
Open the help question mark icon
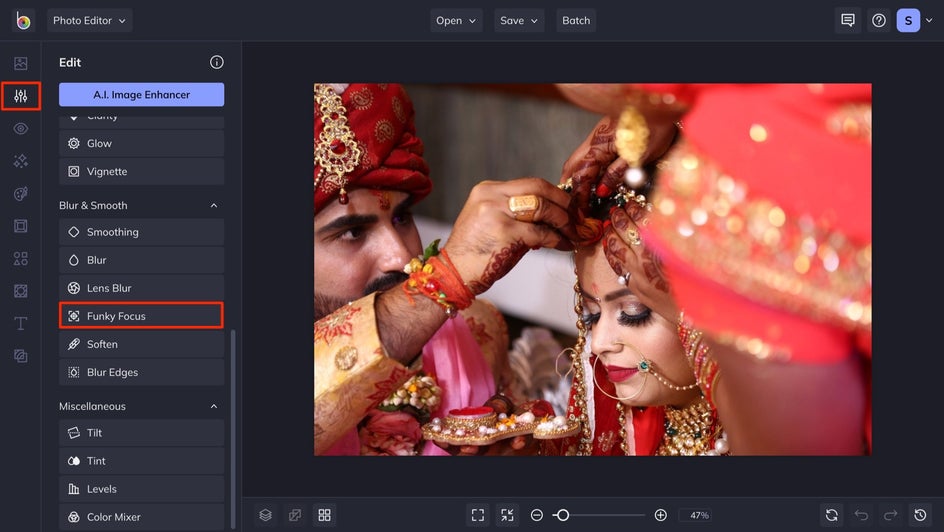coord(878,20)
